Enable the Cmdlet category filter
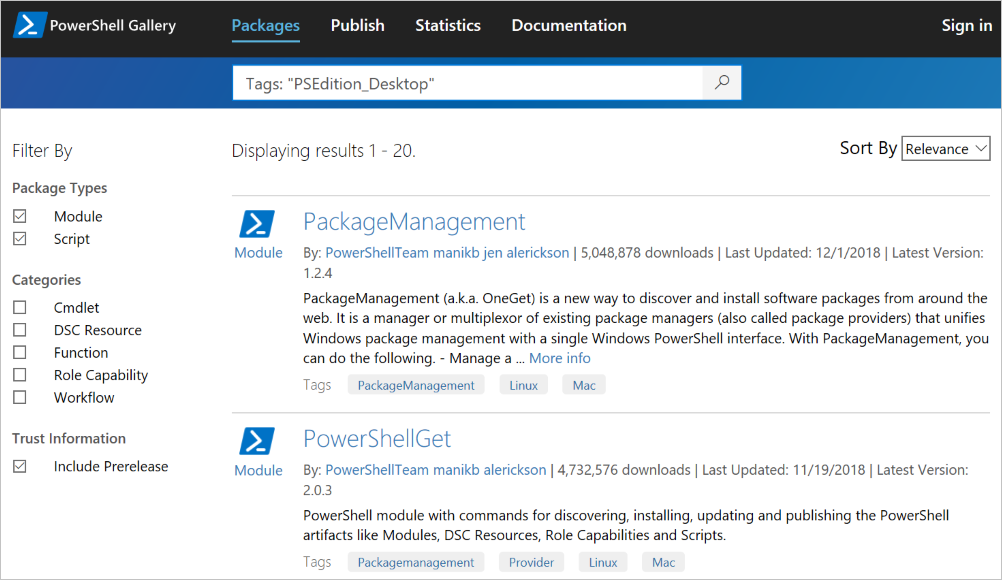This screenshot has height=580, width=1002. click(20, 307)
